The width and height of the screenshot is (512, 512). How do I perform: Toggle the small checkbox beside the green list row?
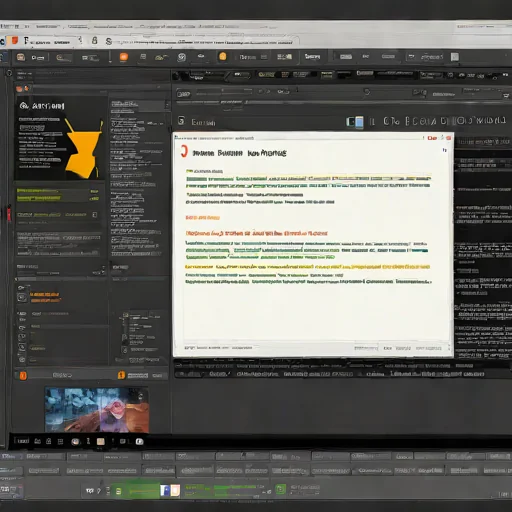[x=95, y=215]
